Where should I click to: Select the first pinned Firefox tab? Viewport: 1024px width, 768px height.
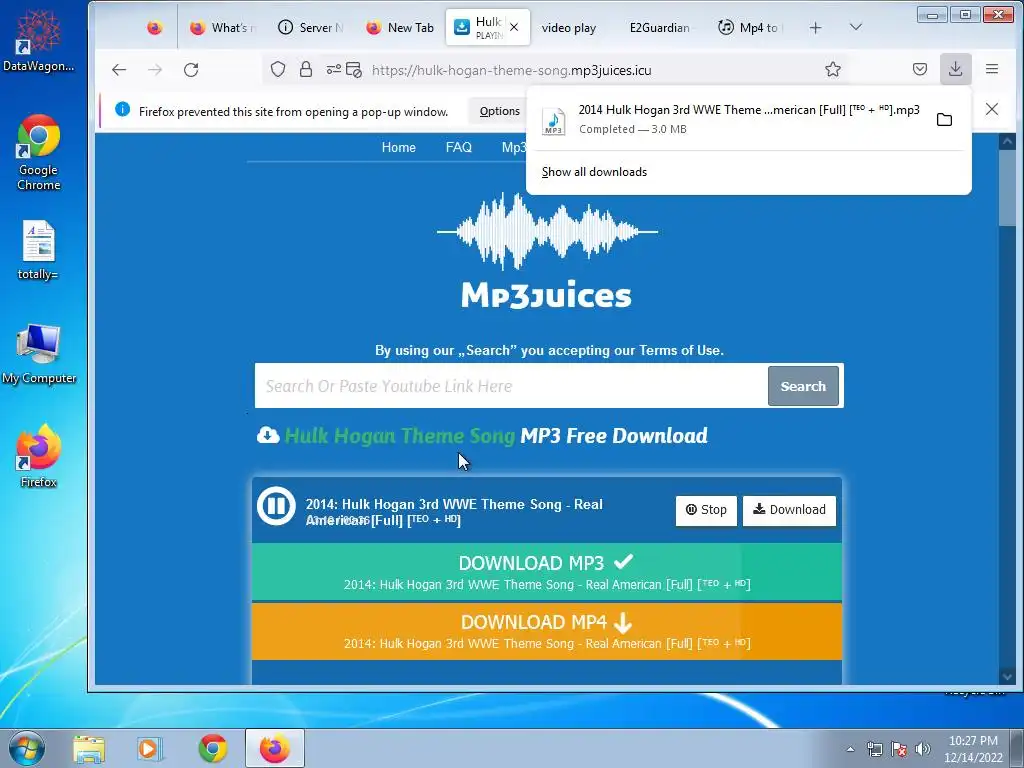click(155, 27)
